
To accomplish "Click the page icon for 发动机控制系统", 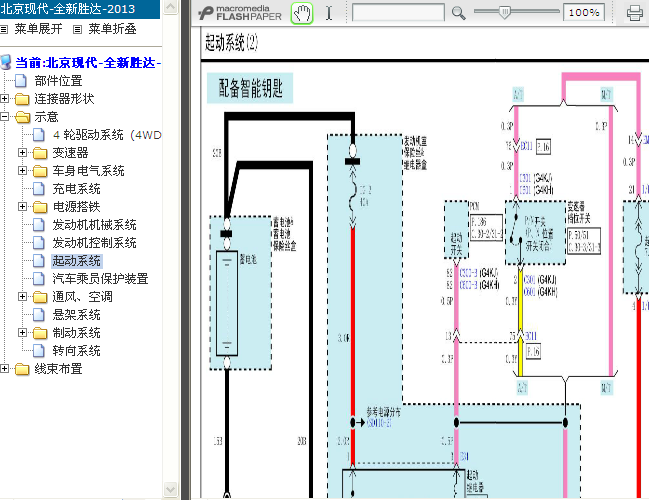I will 39,243.
